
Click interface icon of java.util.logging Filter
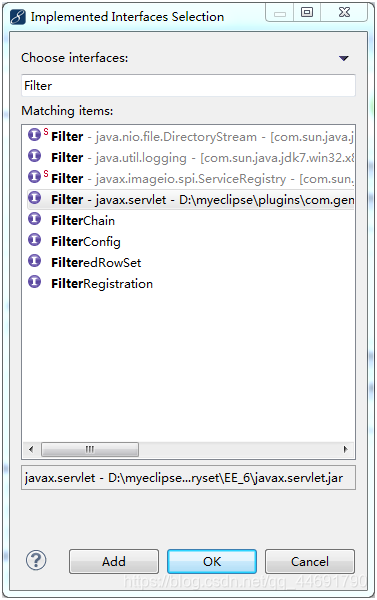click(34, 156)
